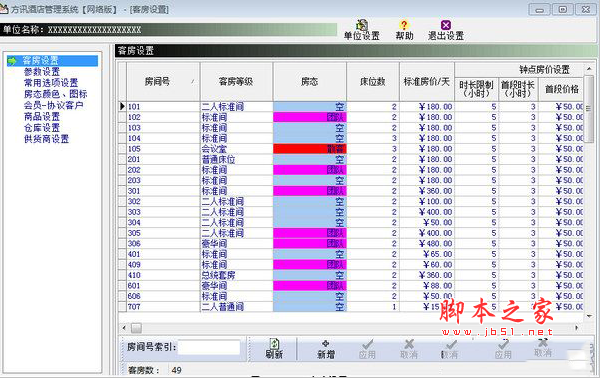Click the 二人标准间 cell in row 101
This screenshot has height=378, width=600.
pos(236,106)
